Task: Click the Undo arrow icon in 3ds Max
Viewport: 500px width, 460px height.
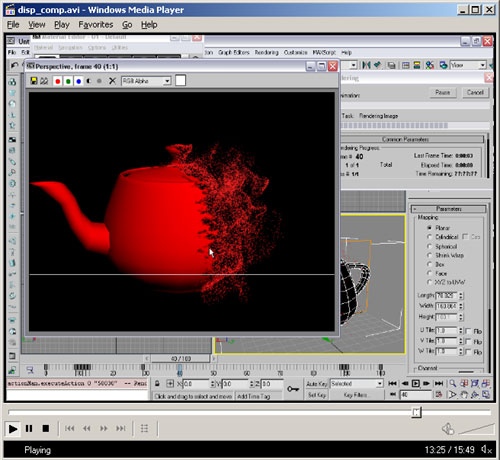Action: (x=14, y=65)
